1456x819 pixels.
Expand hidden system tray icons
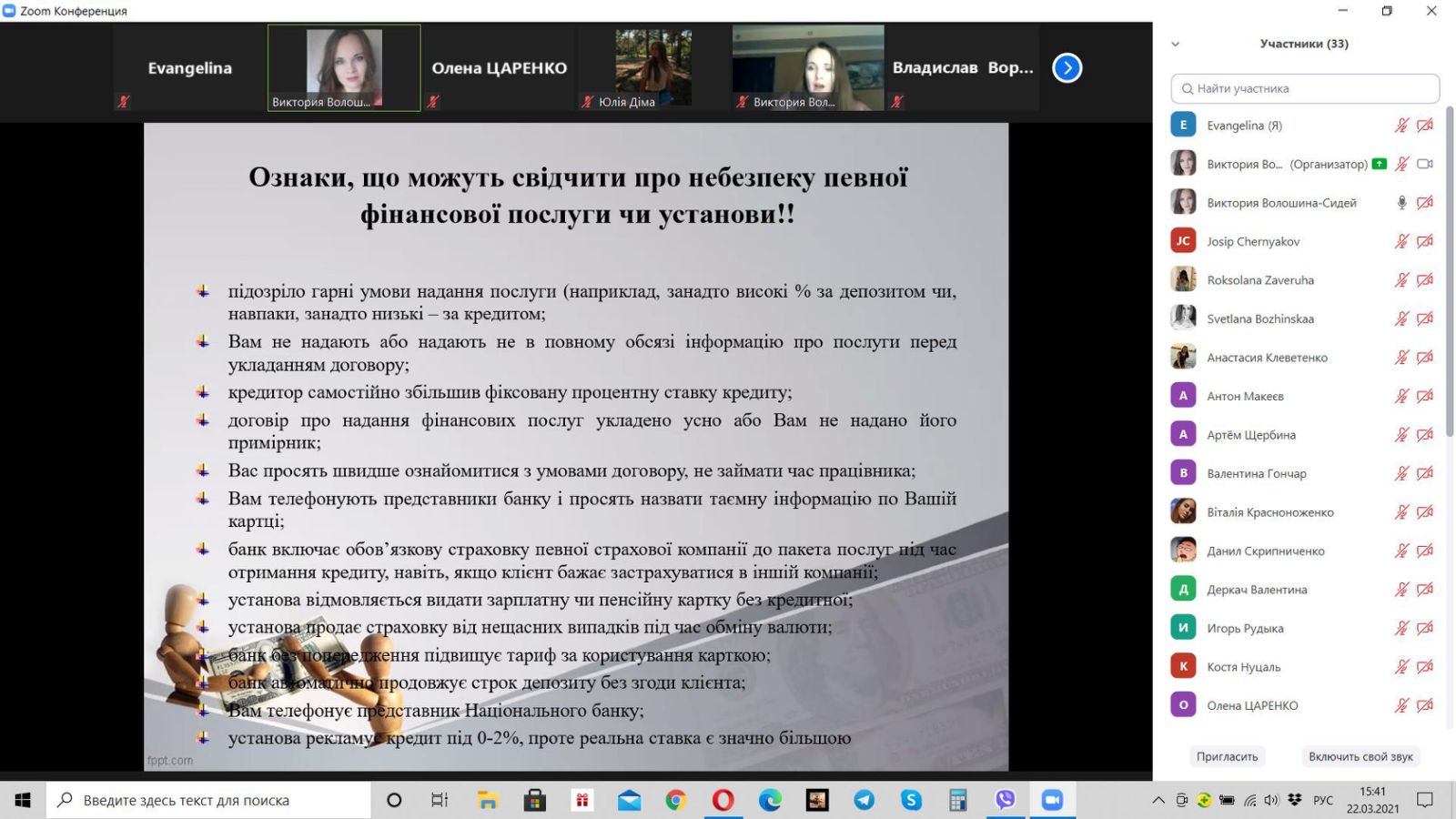coord(1158,801)
